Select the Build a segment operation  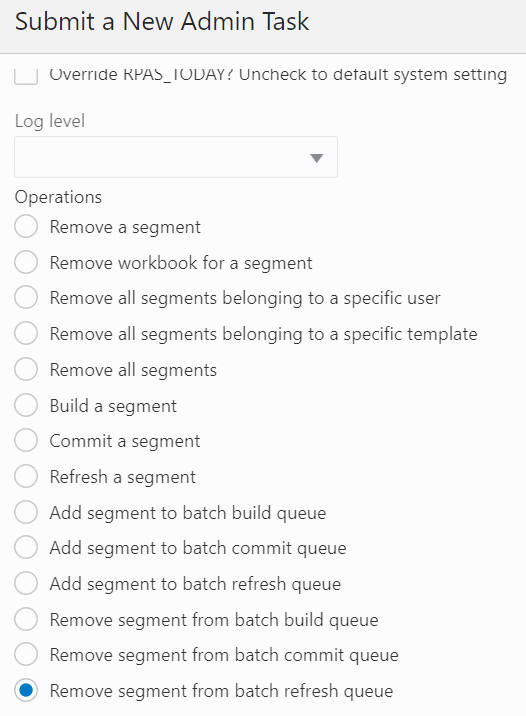(x=26, y=405)
